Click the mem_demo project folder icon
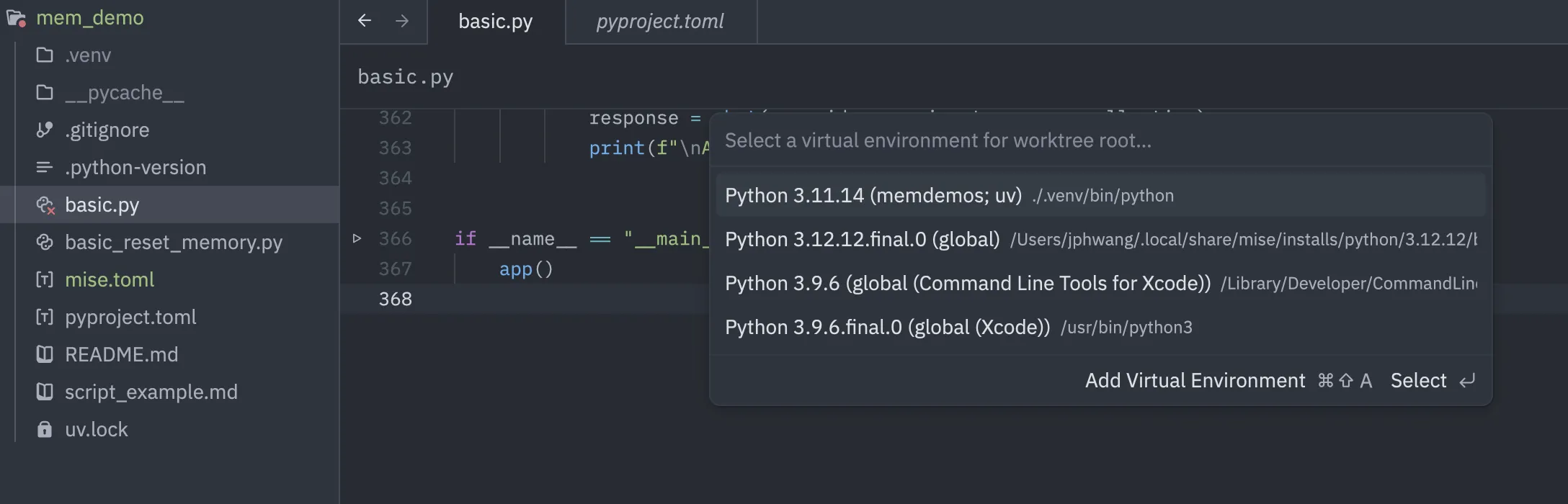 [16, 18]
